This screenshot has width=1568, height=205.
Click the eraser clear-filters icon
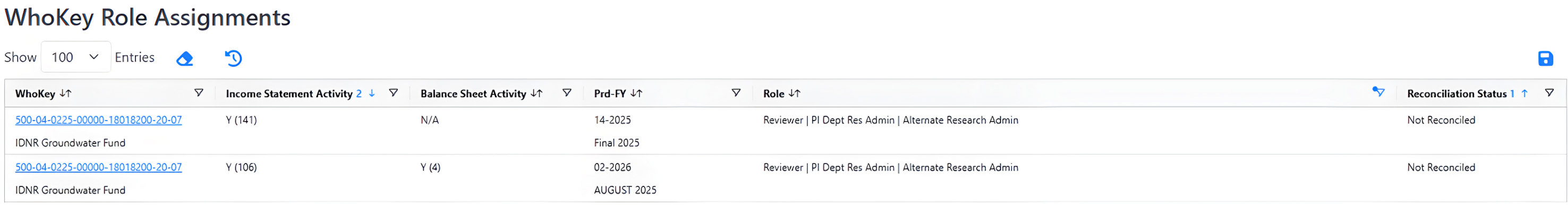(184, 58)
